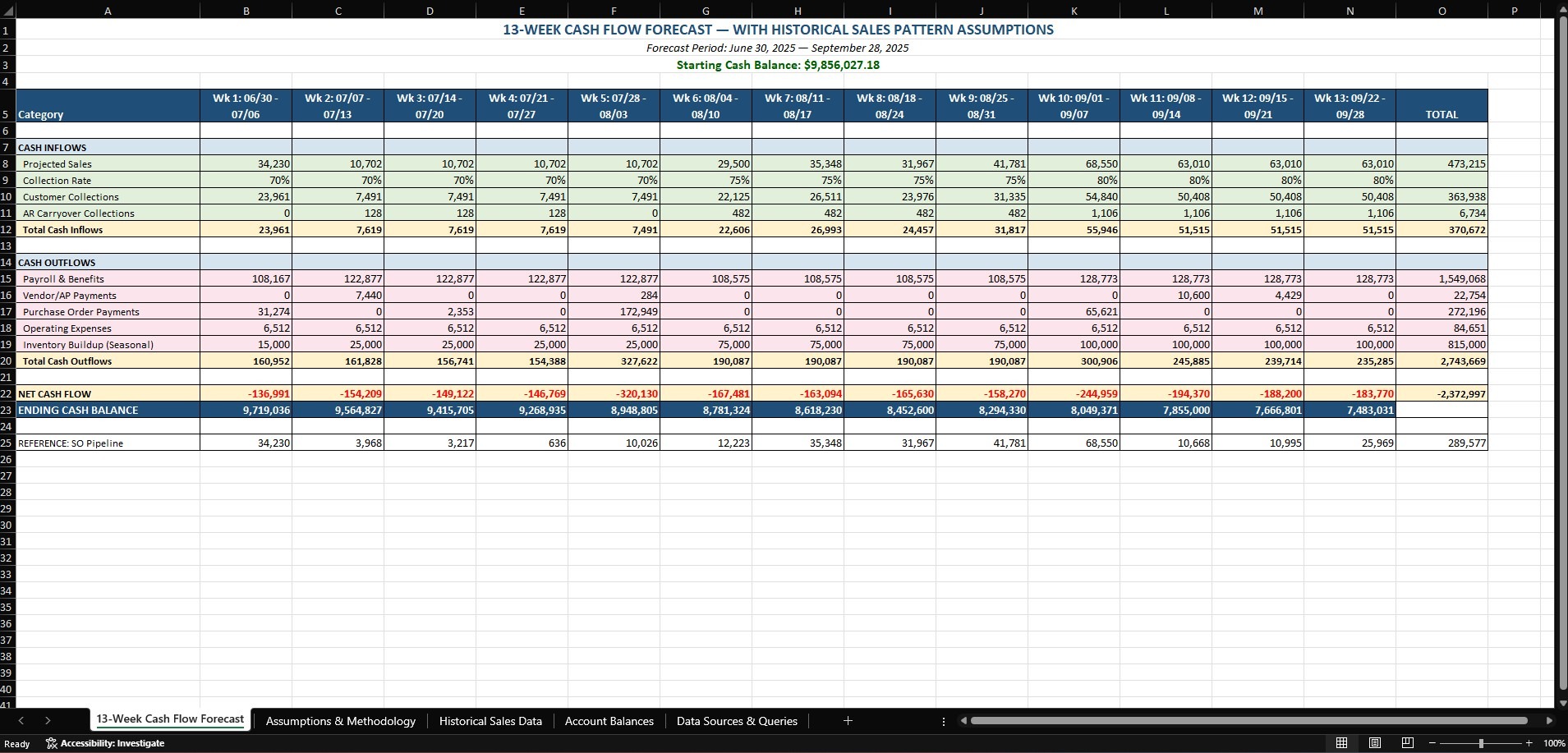Click the next-sheet navigation arrow
Viewport: 1568px width, 753px height.
click(x=48, y=721)
